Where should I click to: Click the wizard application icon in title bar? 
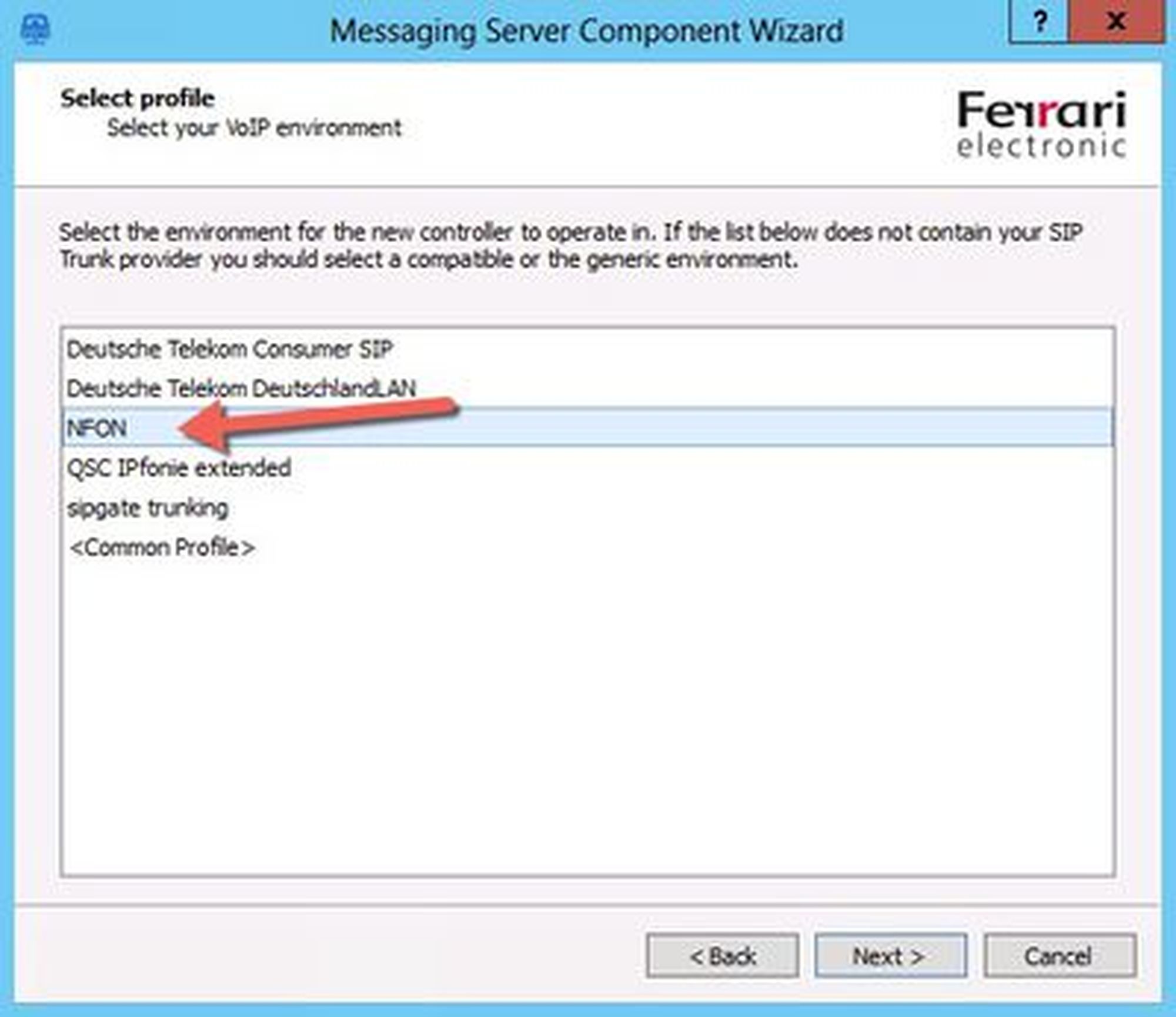pos(35,29)
